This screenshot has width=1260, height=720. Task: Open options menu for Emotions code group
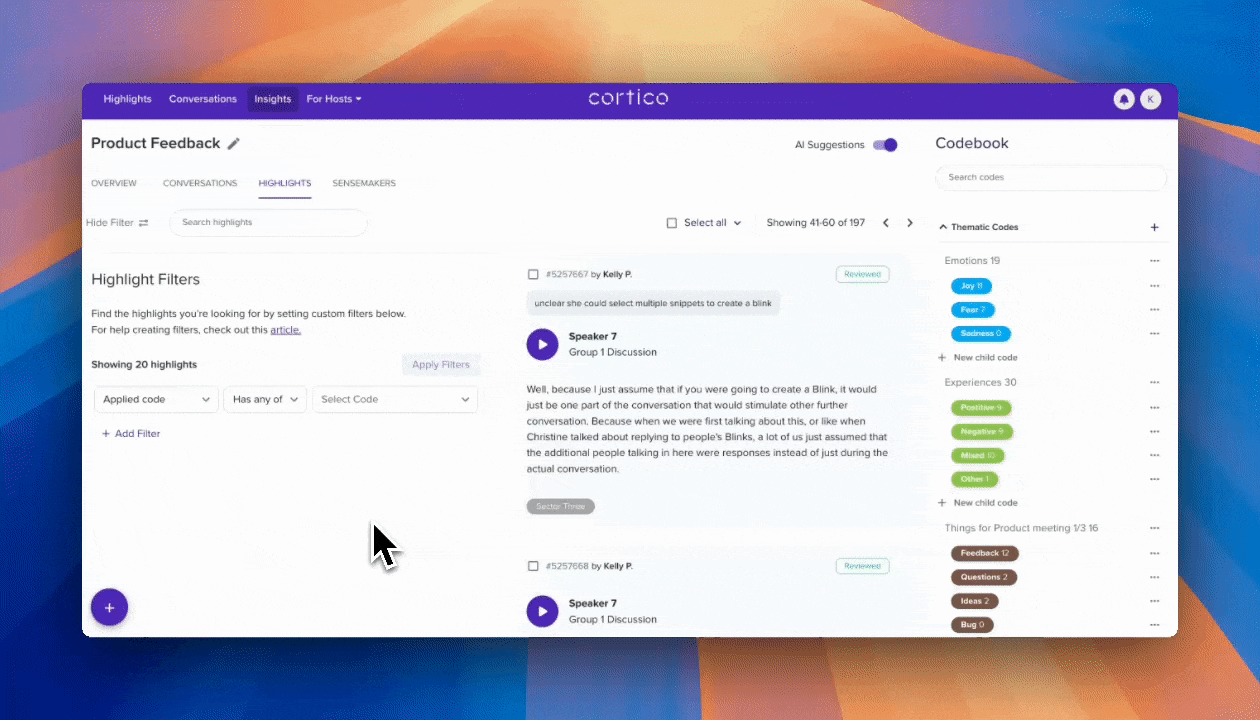click(1154, 261)
